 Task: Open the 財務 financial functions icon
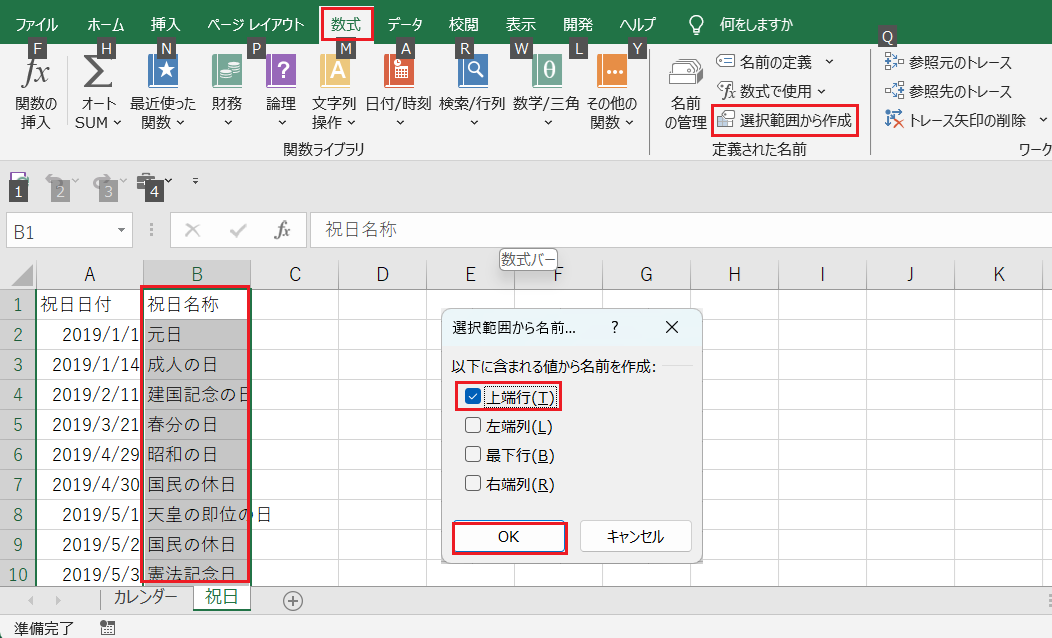[227, 75]
